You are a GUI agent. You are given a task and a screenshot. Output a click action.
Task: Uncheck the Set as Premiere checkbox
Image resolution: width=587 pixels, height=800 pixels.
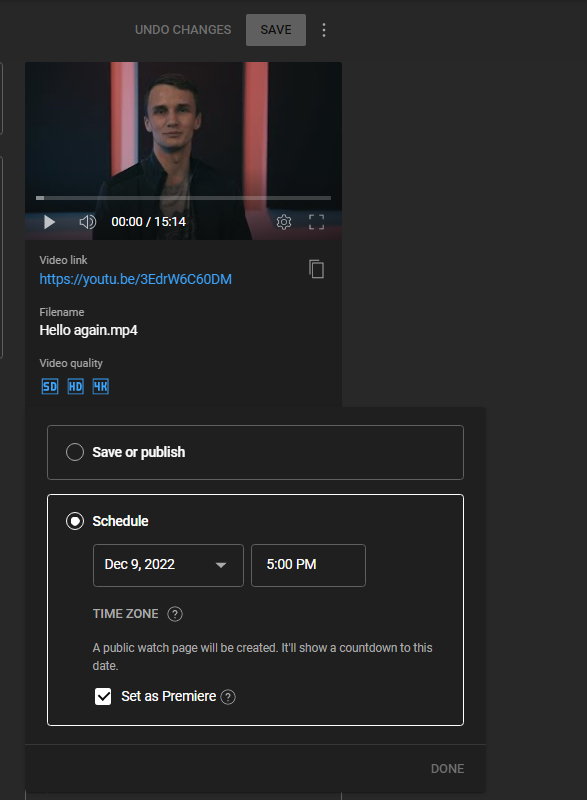[x=103, y=696]
